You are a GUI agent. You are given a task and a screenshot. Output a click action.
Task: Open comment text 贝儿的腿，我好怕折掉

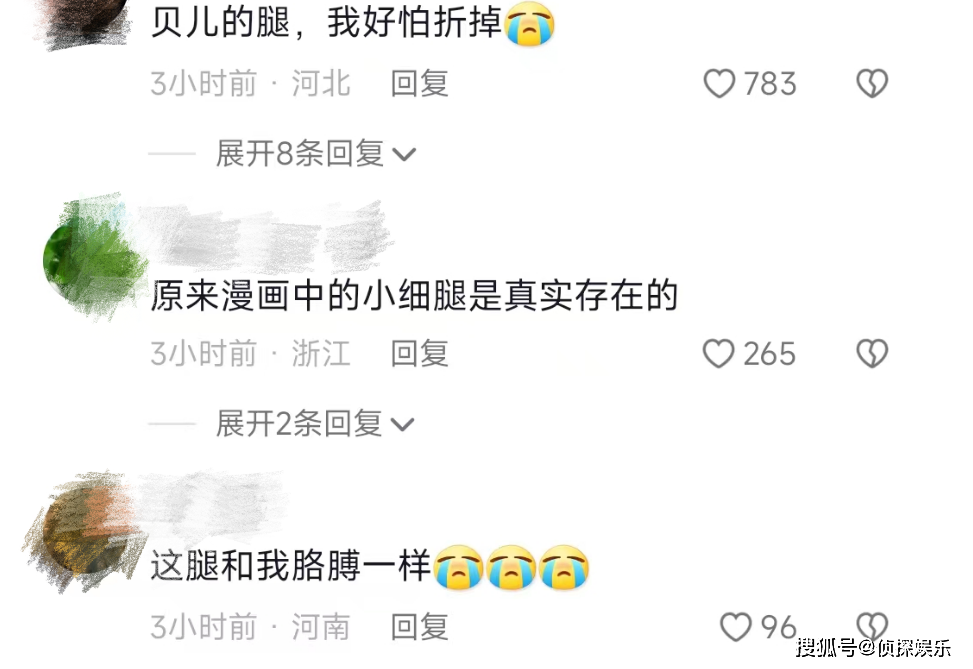pyautogui.click(x=326, y=23)
